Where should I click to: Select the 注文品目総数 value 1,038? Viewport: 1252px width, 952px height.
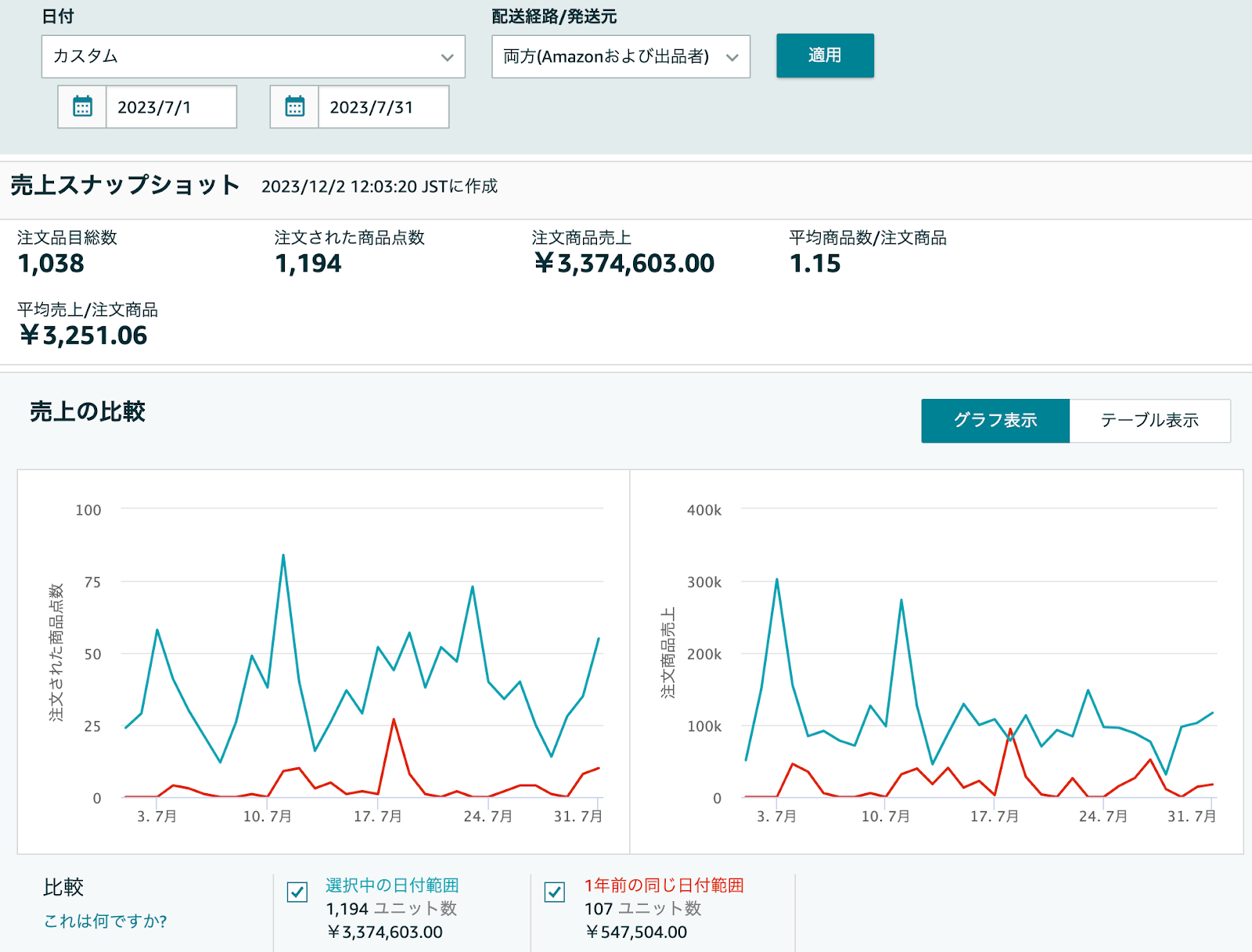pyautogui.click(x=51, y=264)
